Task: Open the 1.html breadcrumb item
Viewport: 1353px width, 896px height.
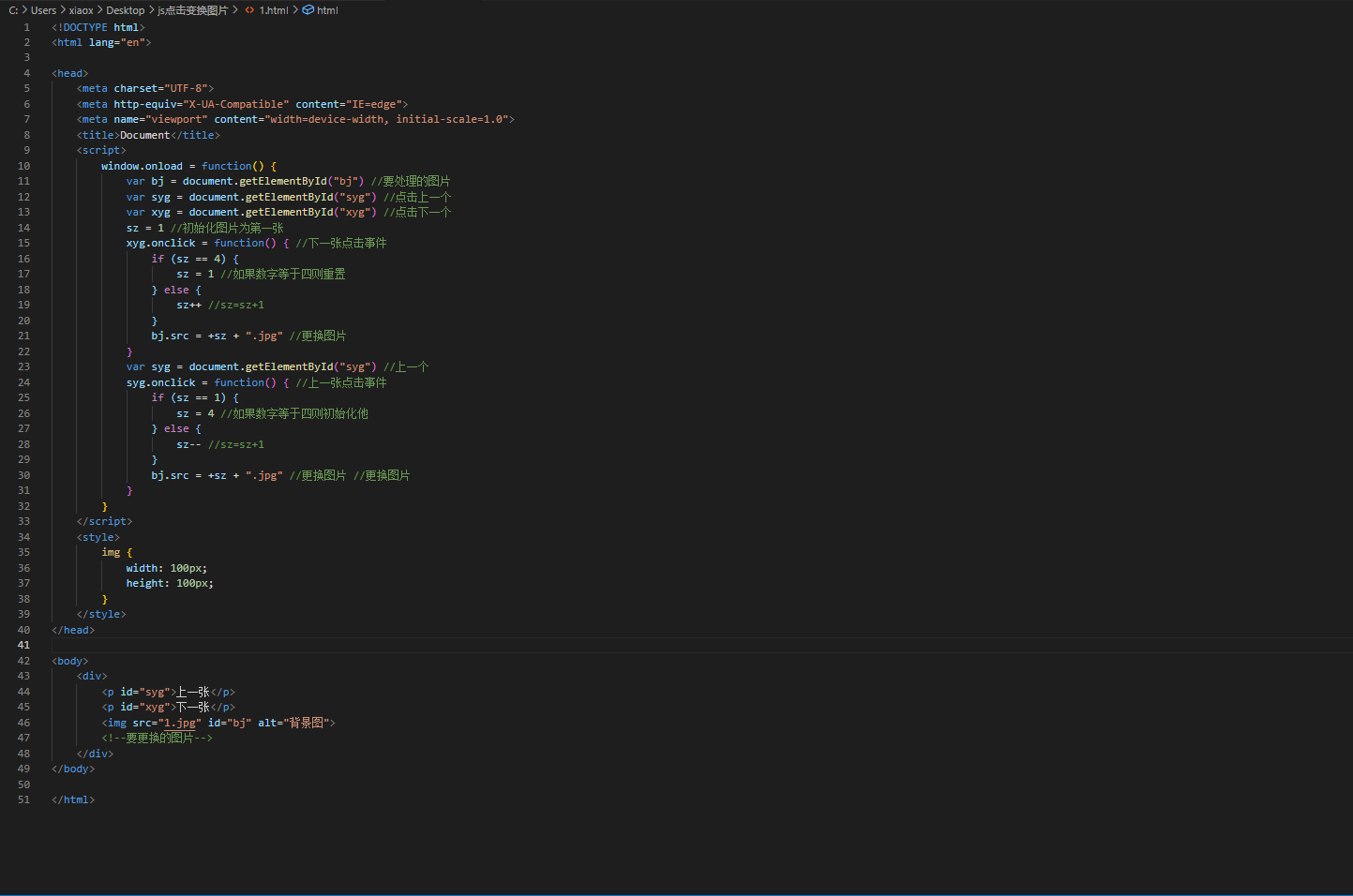Action: (274, 10)
